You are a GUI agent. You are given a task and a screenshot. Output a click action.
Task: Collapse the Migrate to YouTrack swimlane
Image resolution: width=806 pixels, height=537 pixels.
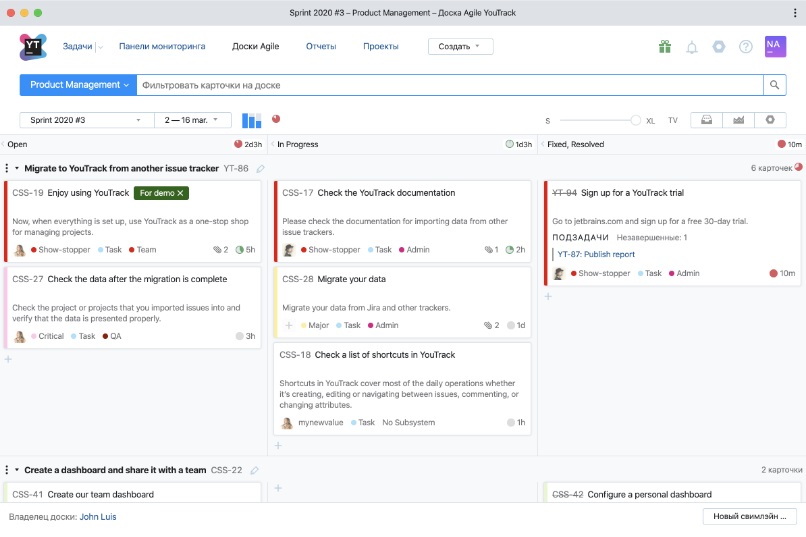click(x=16, y=169)
